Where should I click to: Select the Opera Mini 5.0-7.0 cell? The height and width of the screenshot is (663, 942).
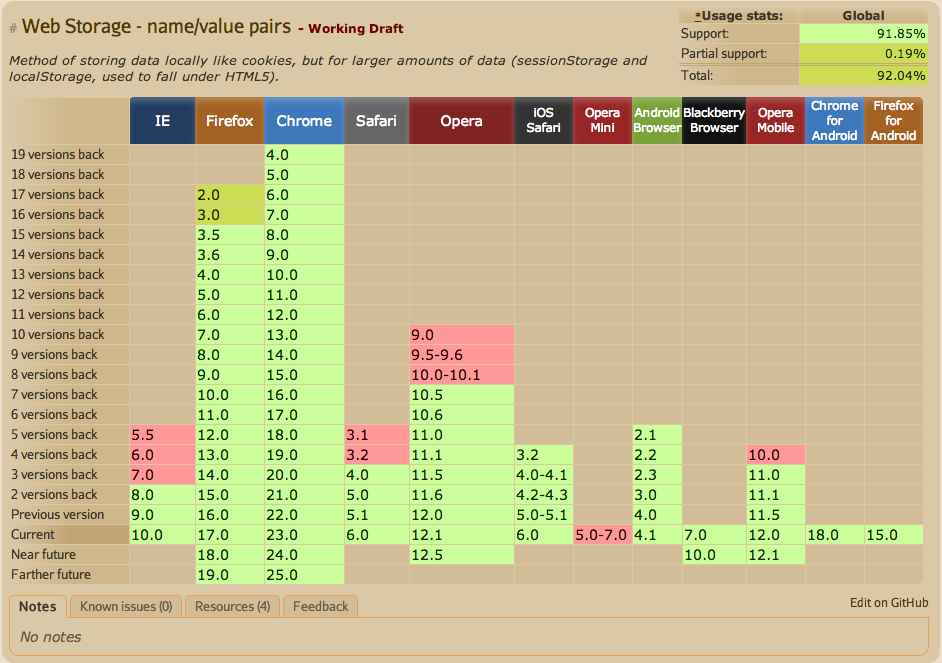tap(602, 534)
